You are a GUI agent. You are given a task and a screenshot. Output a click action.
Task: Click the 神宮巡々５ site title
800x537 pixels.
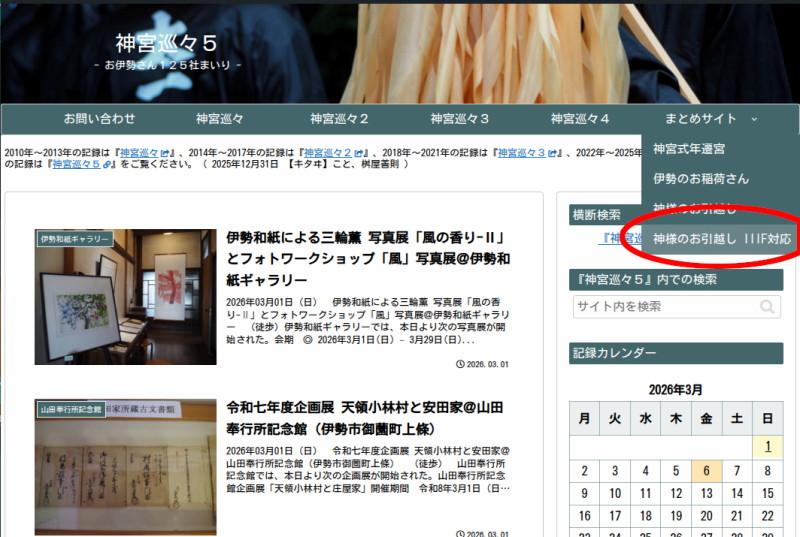(x=166, y=43)
